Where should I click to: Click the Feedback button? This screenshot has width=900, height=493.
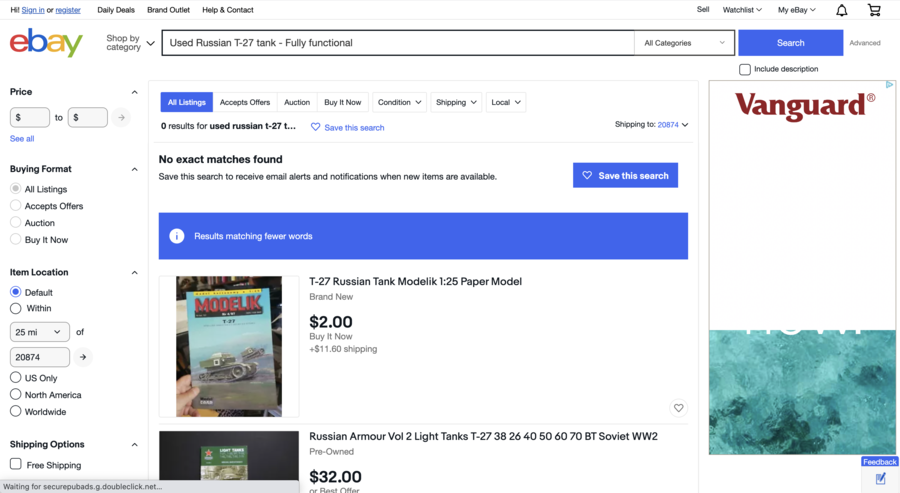[879, 462]
